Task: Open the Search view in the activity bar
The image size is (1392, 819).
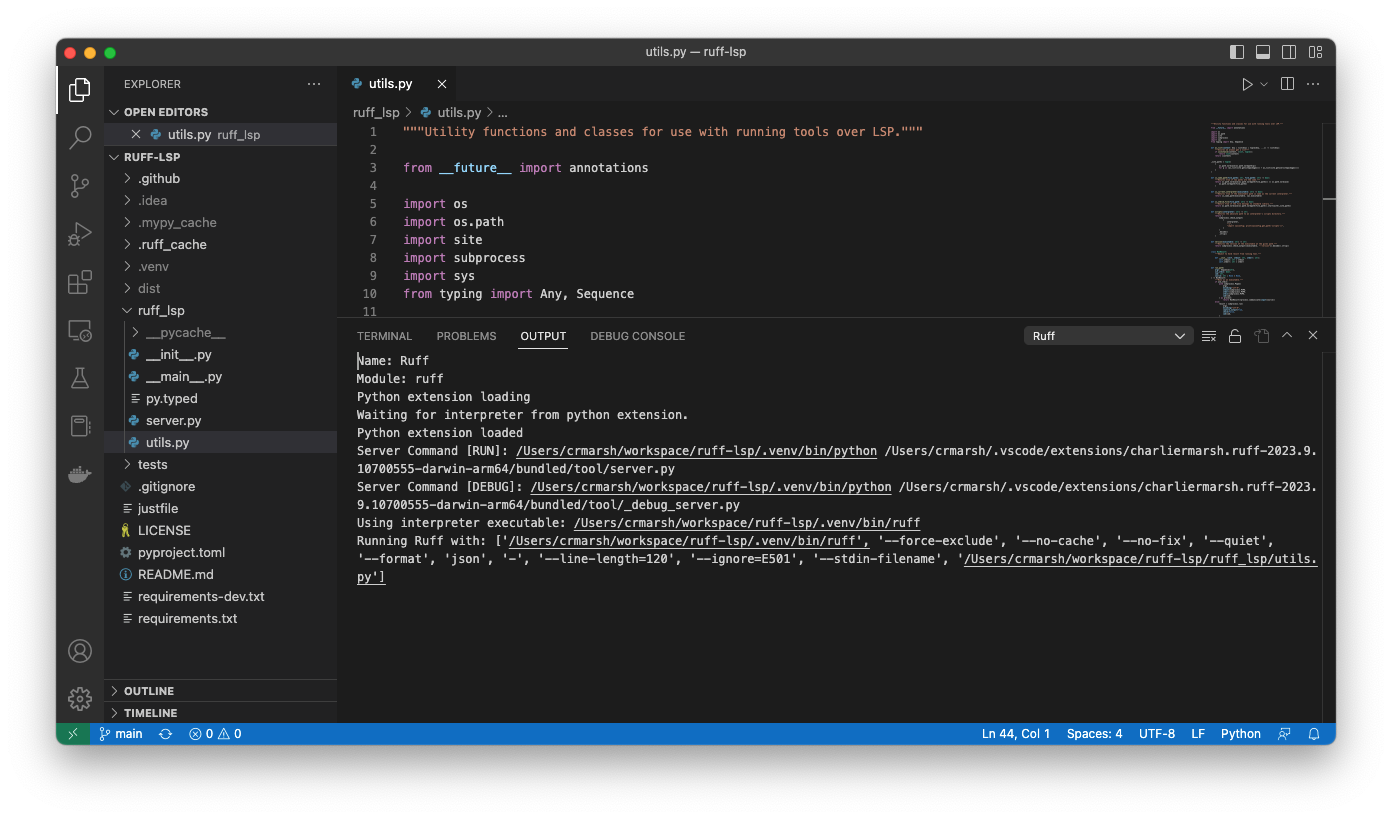Action: pos(80,138)
